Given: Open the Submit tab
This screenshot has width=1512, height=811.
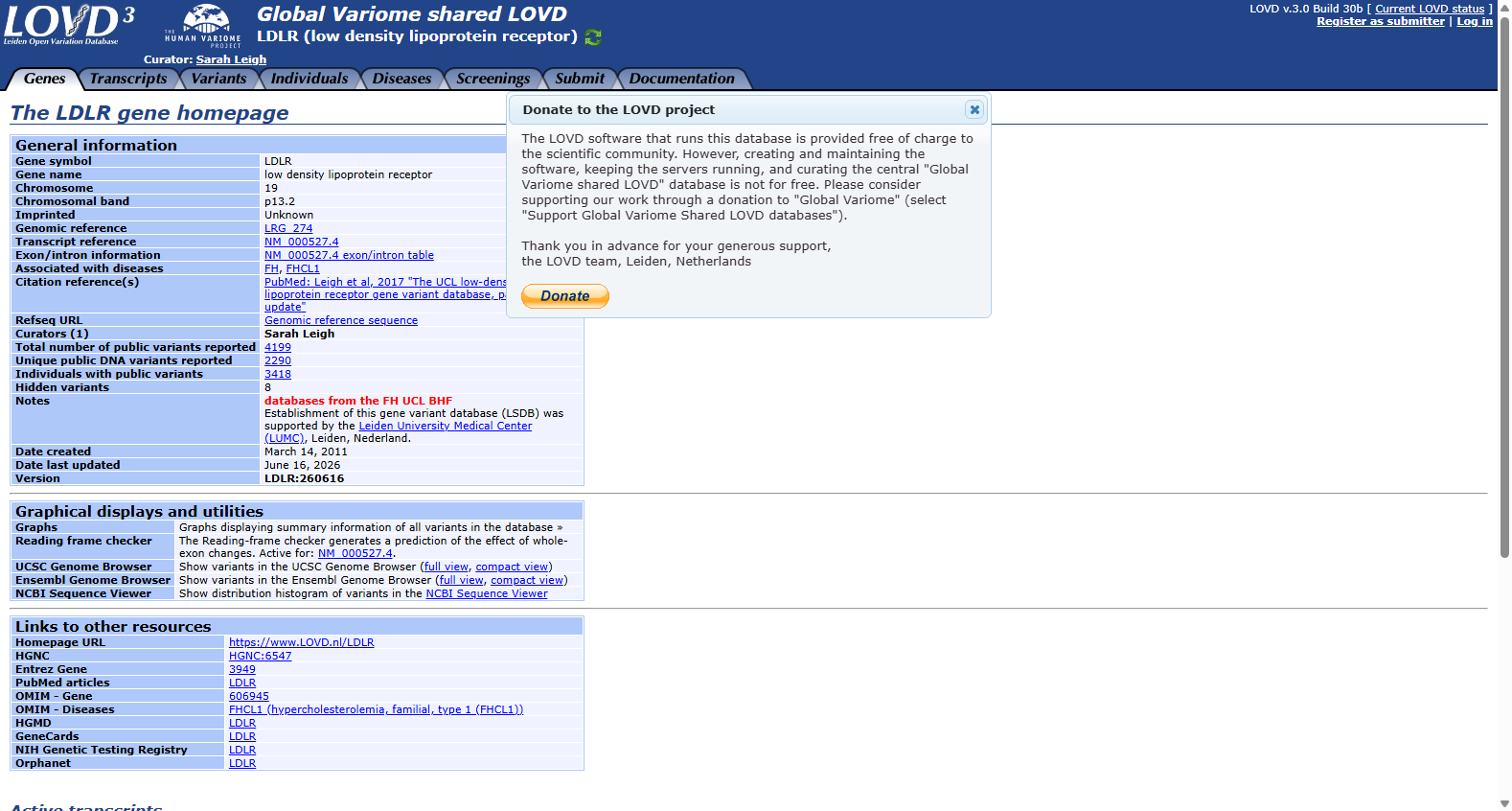Looking at the screenshot, I should point(580,79).
